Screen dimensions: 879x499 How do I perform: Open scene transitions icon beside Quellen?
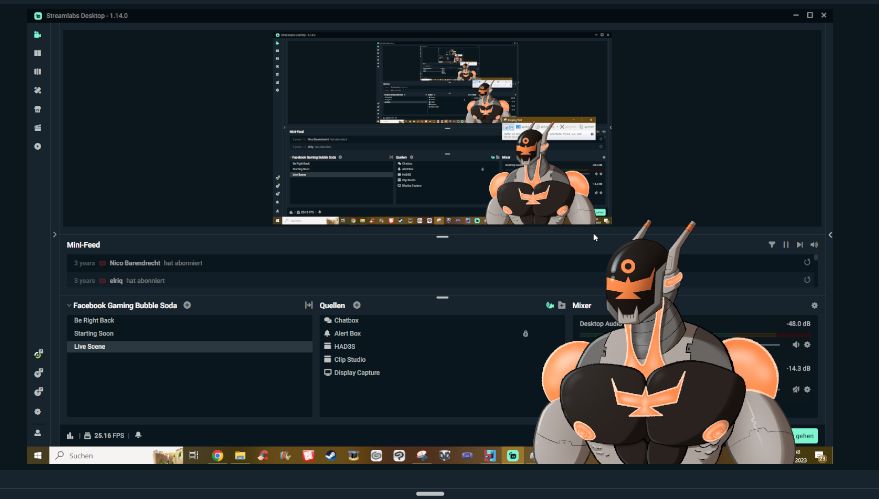(x=308, y=305)
